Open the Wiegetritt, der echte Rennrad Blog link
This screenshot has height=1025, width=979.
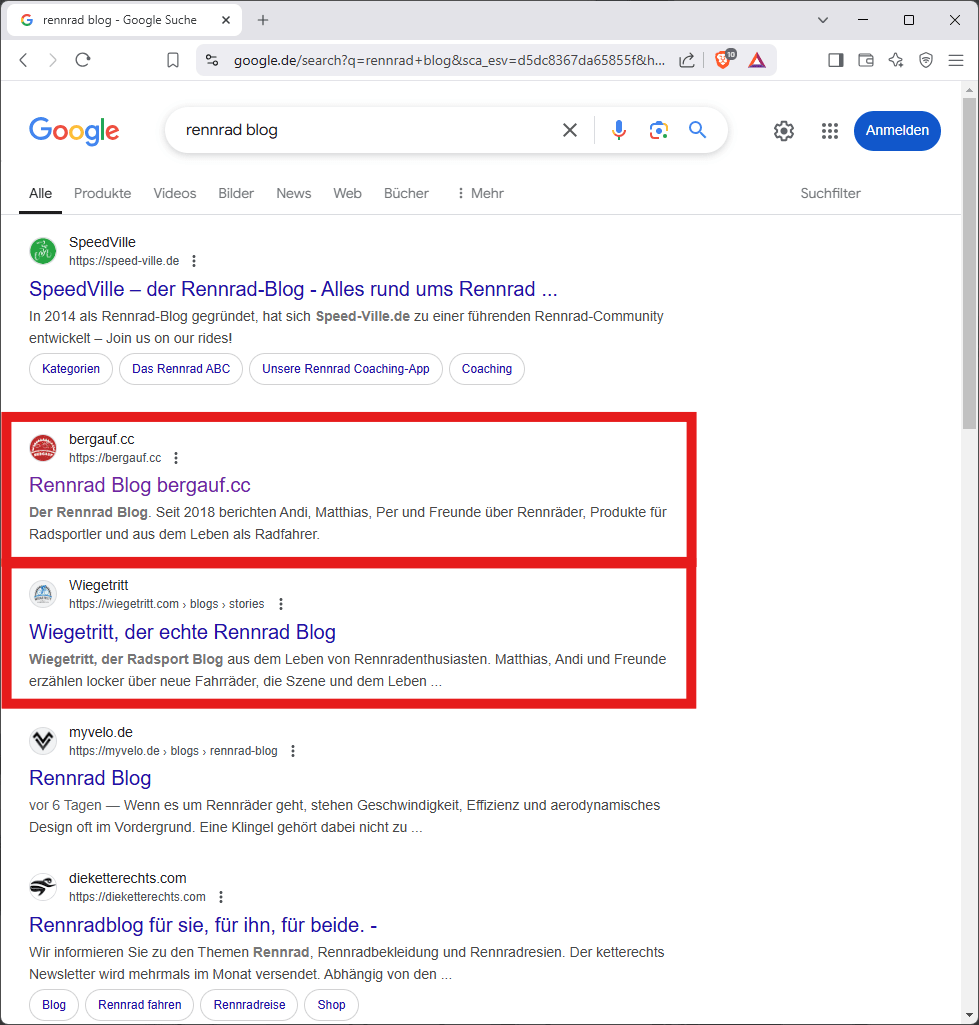182,632
